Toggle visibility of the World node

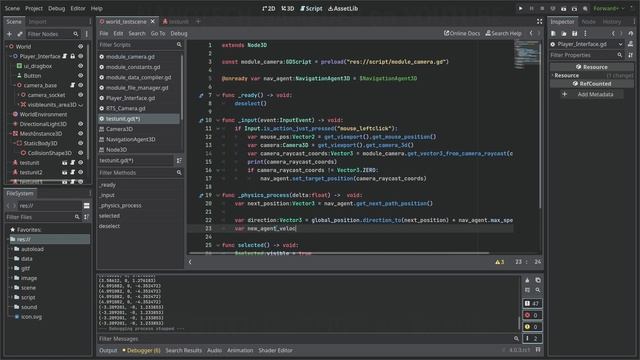click(x=80, y=47)
